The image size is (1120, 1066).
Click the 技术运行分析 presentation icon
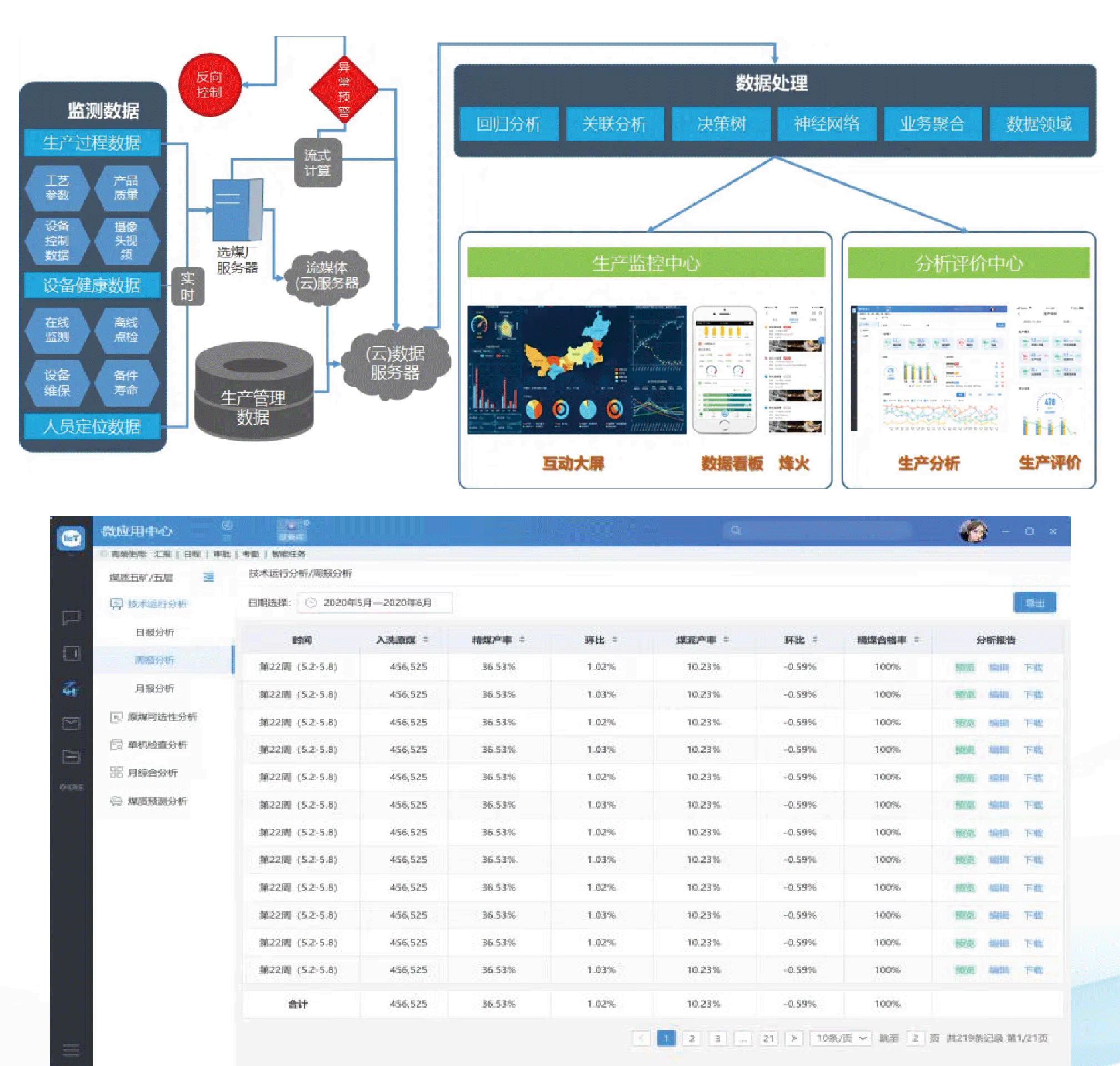(x=116, y=604)
